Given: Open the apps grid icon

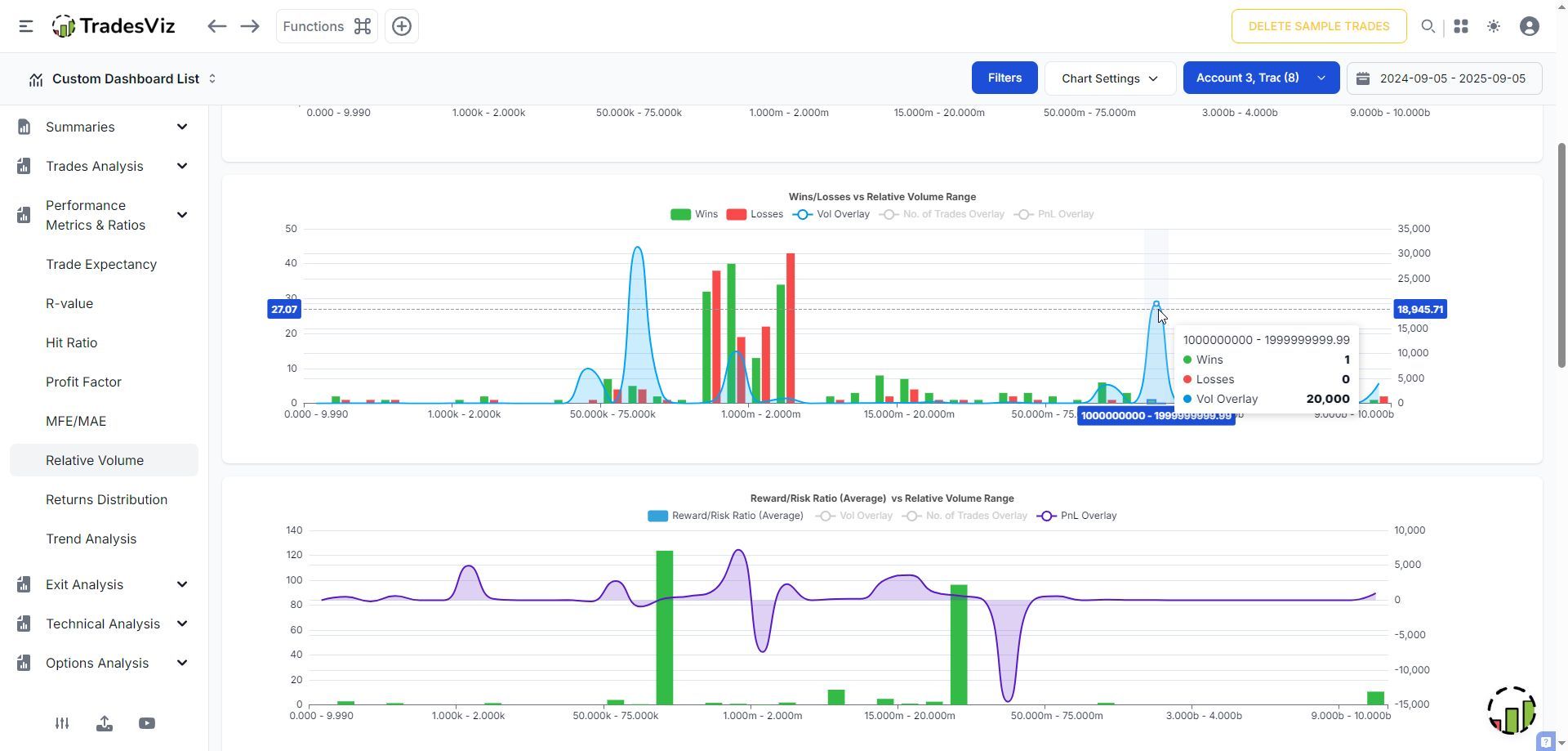Looking at the screenshot, I should tap(1461, 26).
